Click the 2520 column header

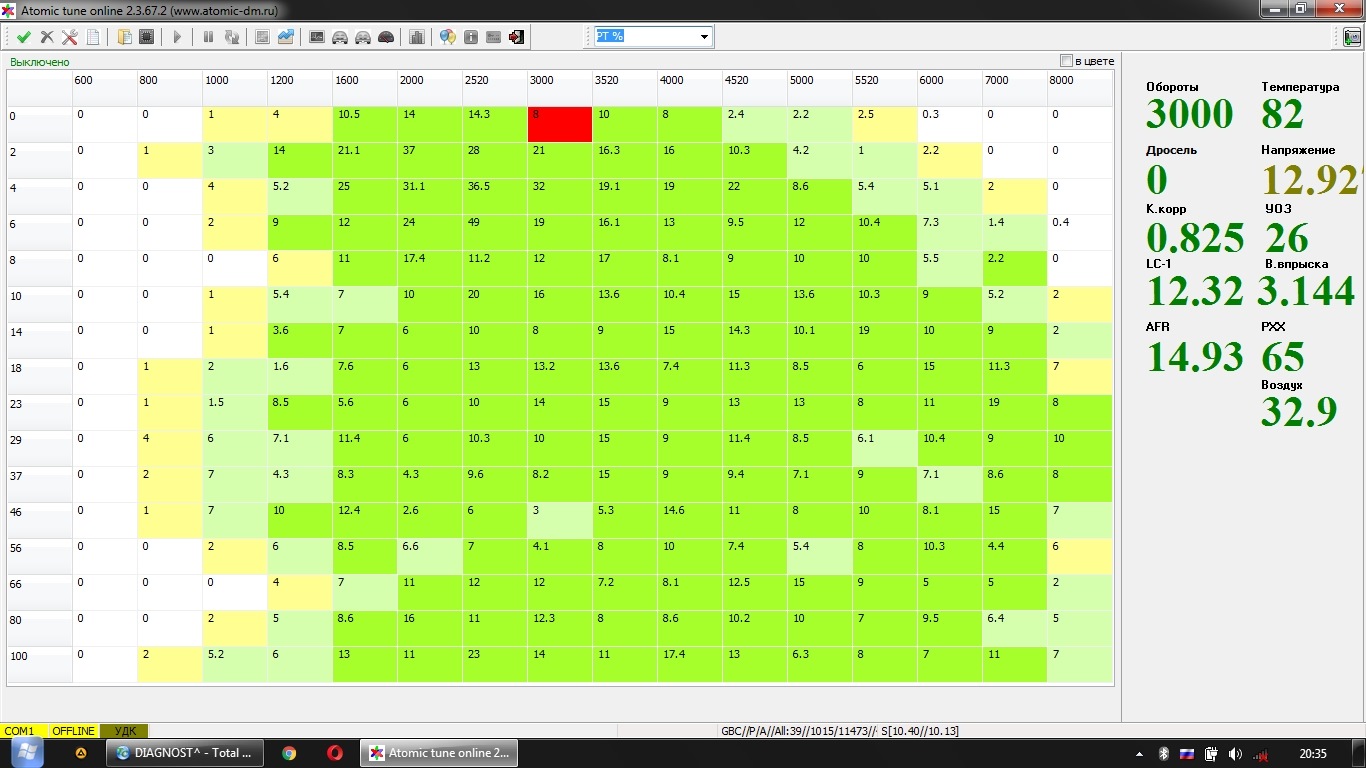click(495, 88)
